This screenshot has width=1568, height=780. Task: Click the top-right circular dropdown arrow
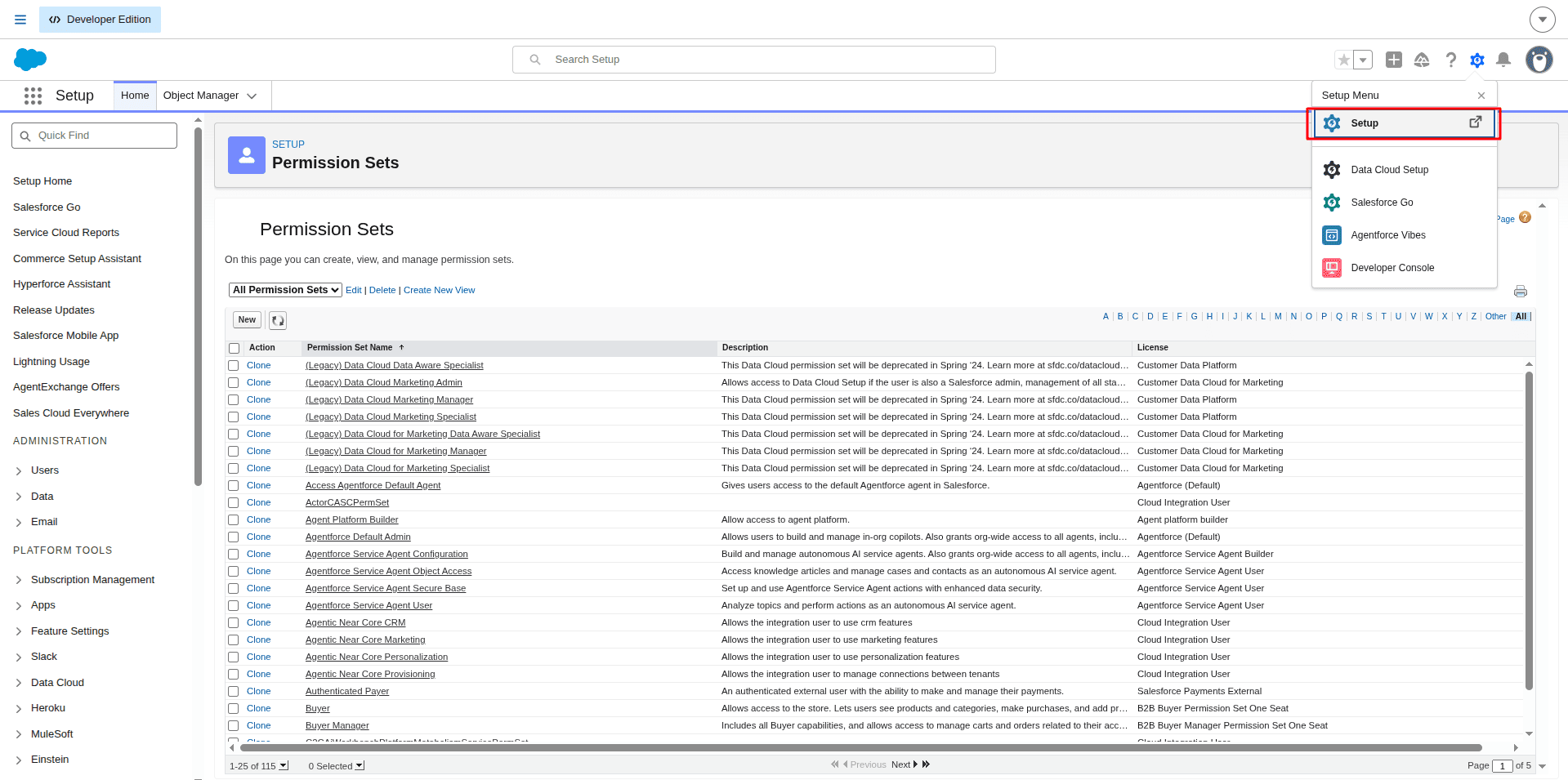(x=1543, y=20)
